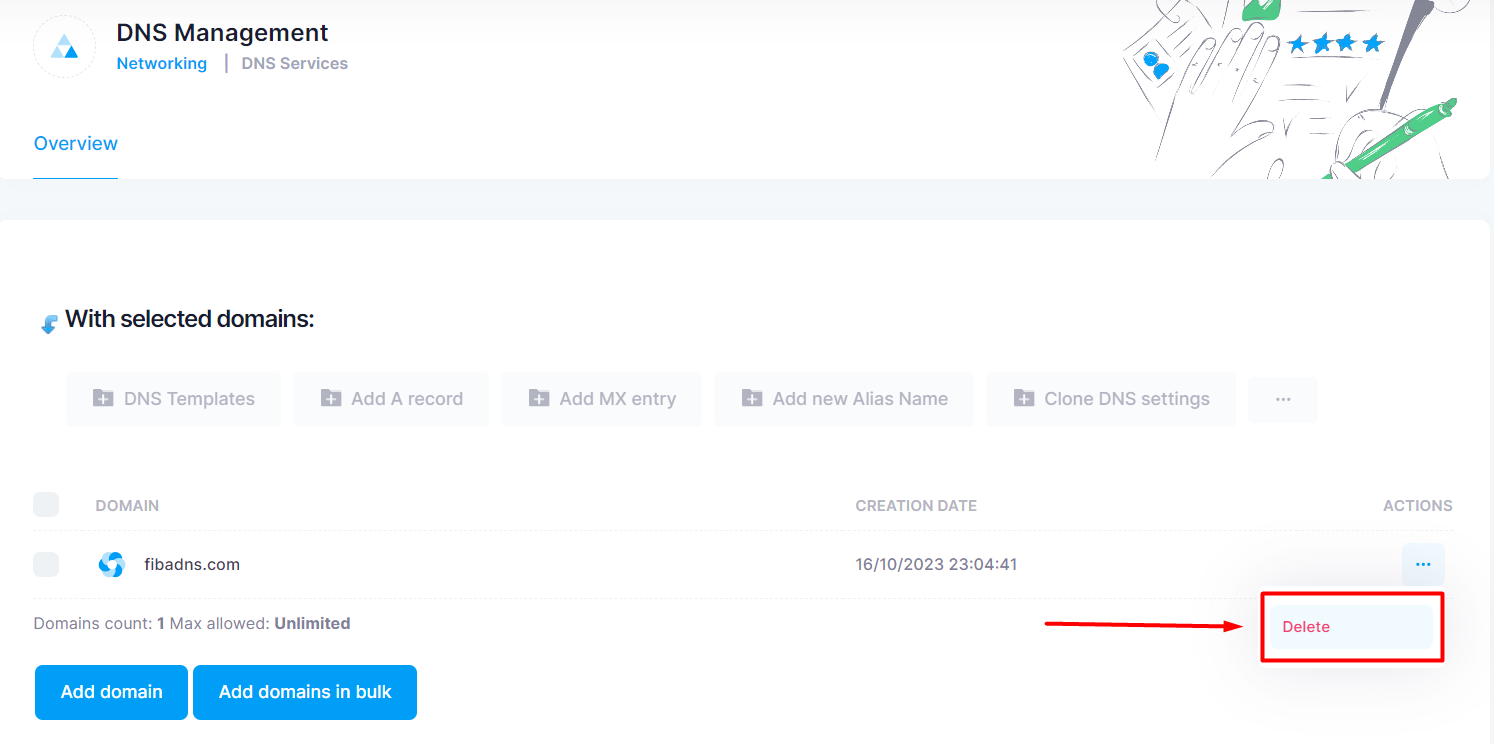Click the DNS Management page title
This screenshot has width=1494, height=744.
pos(222,33)
